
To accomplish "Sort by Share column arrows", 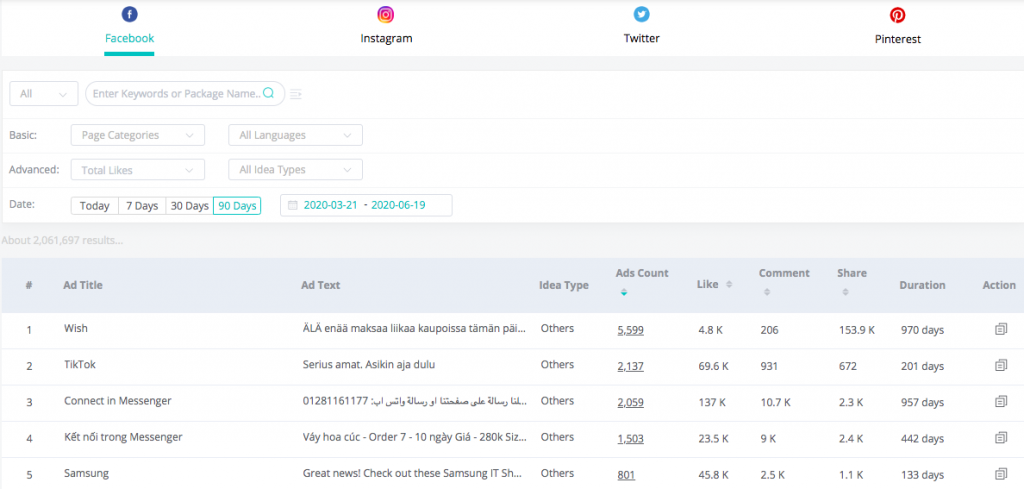I will pyautogui.click(x=845, y=292).
